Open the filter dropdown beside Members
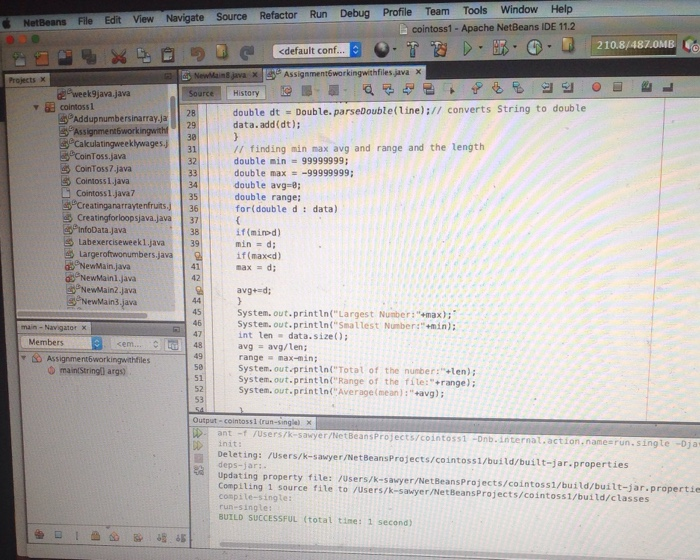This screenshot has height=560, width=700. pos(135,344)
